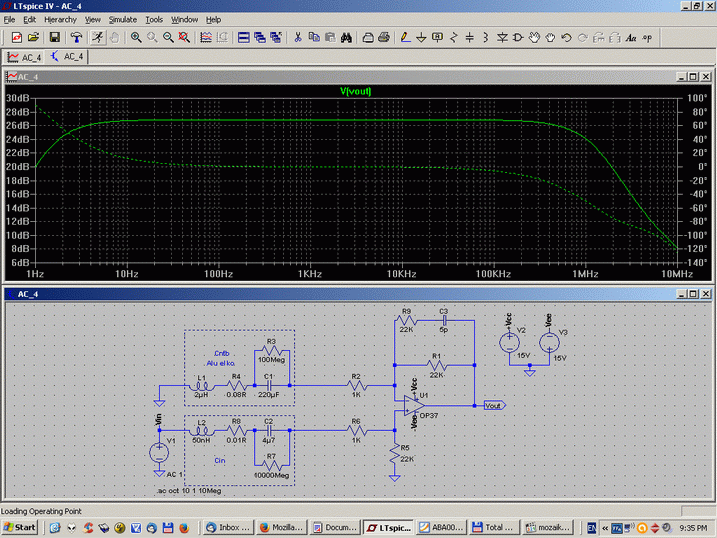Switch to the AC_4 waveform plot tab
Screen dimensions: 717x538
pyautogui.click(x=24, y=57)
